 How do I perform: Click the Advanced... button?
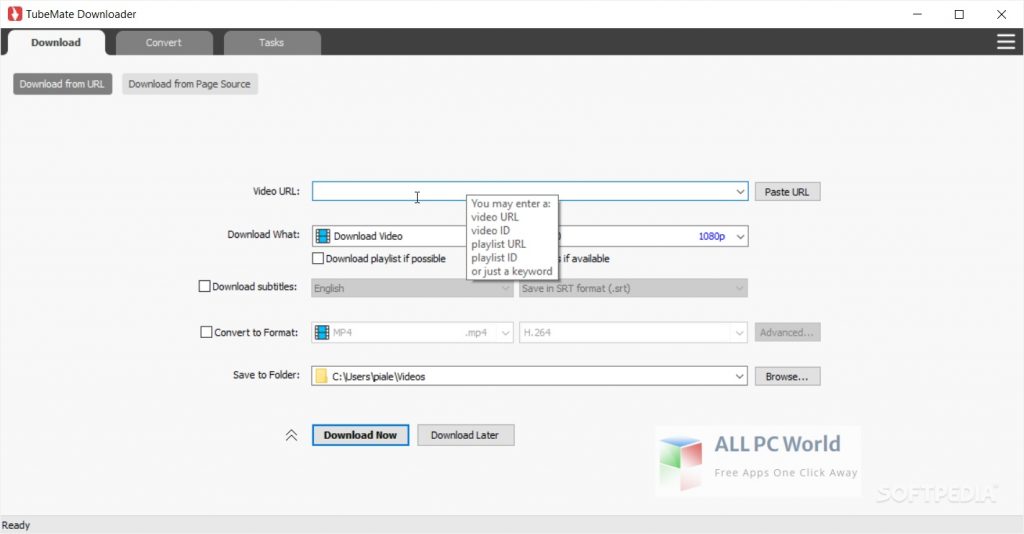[x=787, y=332]
